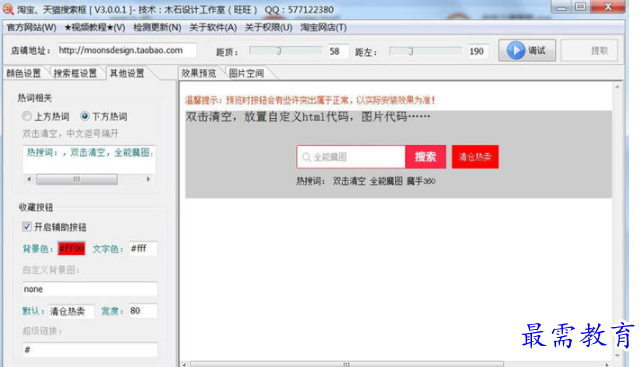Click the red 清仓热卖 button in preview
The height and width of the screenshot is (367, 643).
[475, 157]
